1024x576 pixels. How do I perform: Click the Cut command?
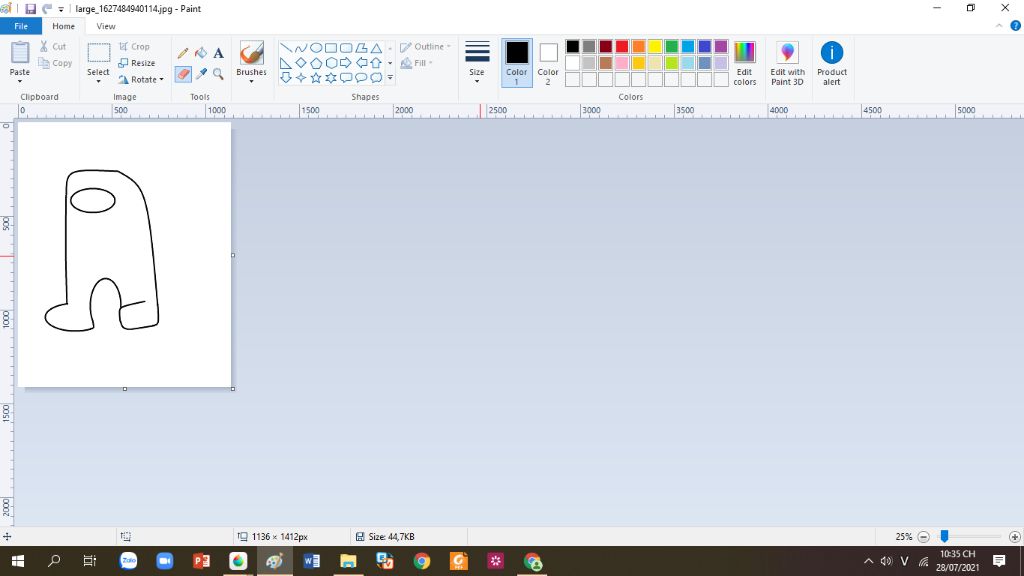(x=53, y=46)
